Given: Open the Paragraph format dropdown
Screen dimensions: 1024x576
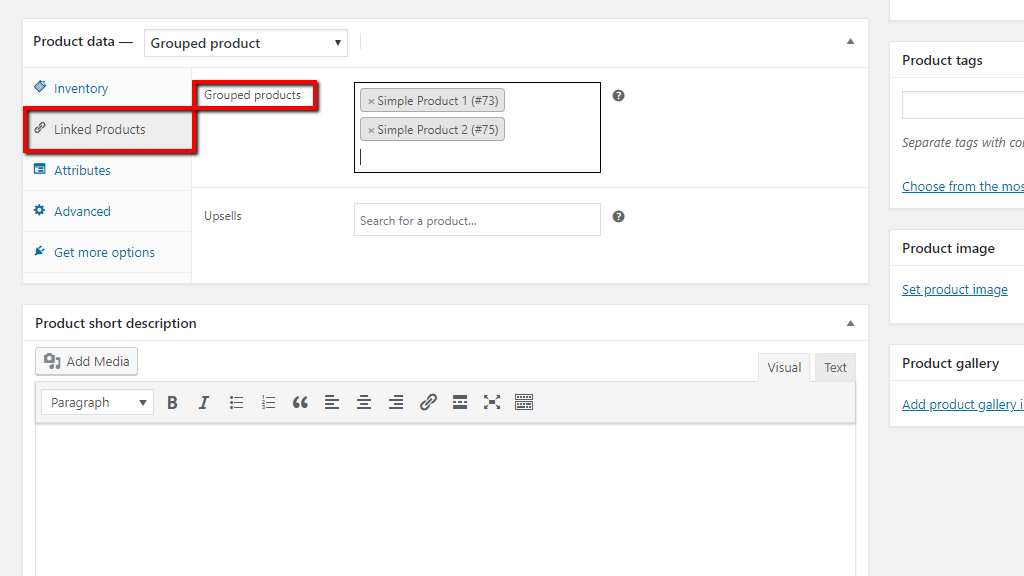Looking at the screenshot, I should 97,402.
